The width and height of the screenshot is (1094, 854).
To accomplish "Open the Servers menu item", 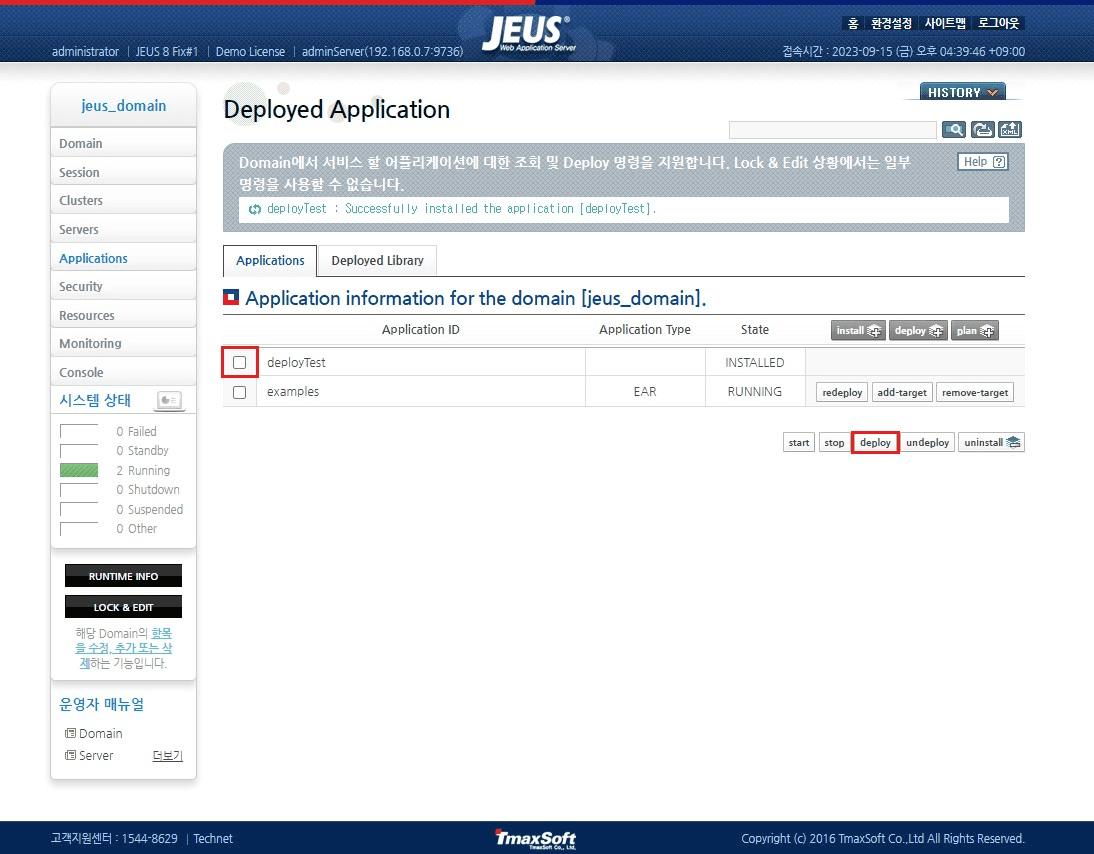I will pyautogui.click(x=123, y=230).
